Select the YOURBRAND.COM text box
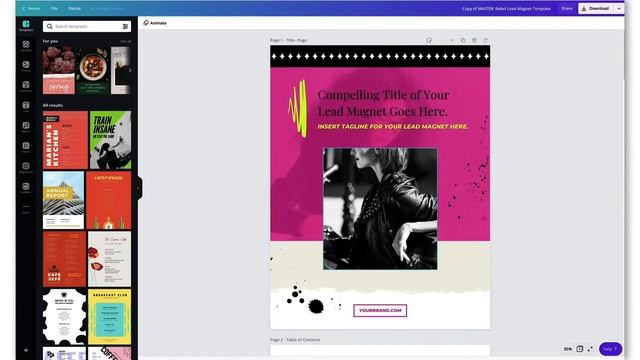Screen dimensions: 640x360 point(380,311)
